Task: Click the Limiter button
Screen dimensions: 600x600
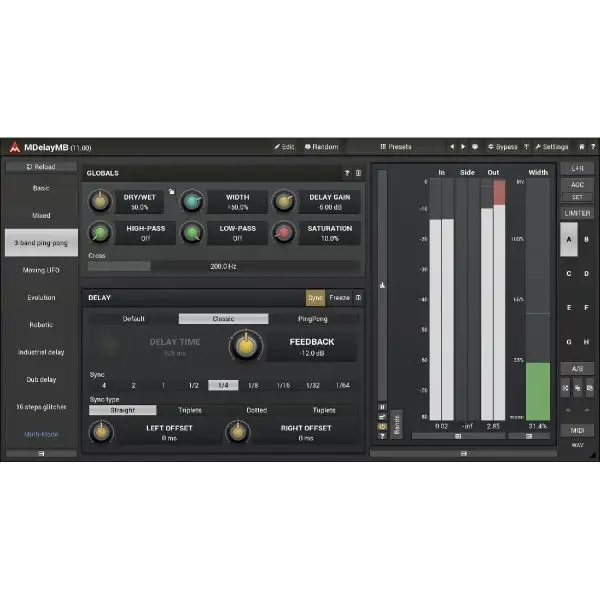Action: point(577,213)
